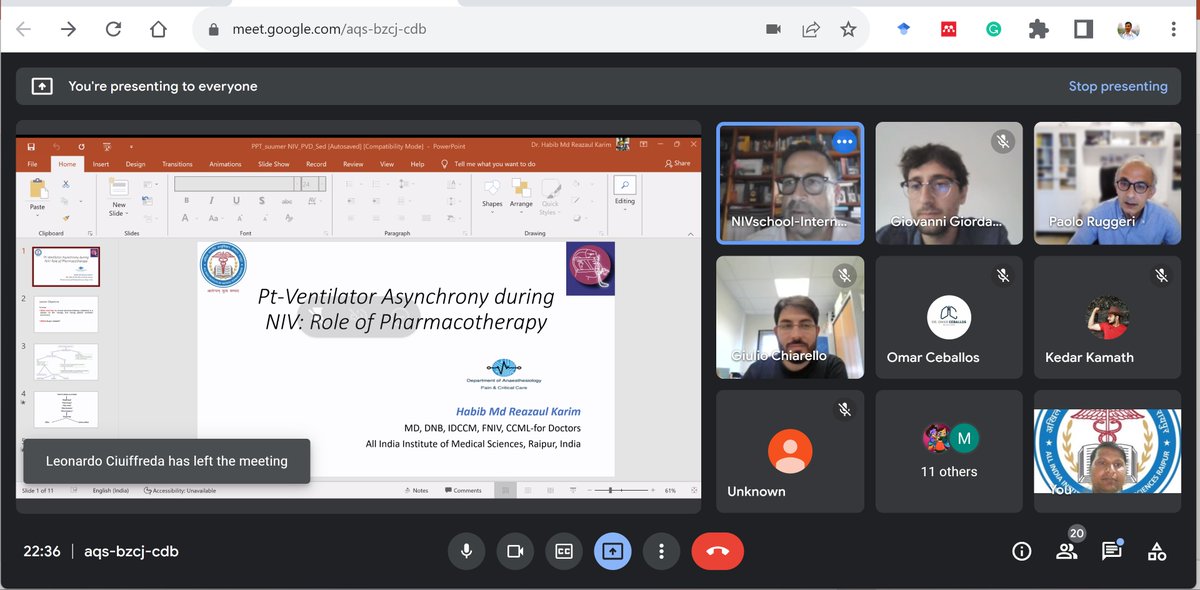1200x590 pixels.
Task: Select the Omar Ceballos tile
Action: pyautogui.click(x=949, y=318)
